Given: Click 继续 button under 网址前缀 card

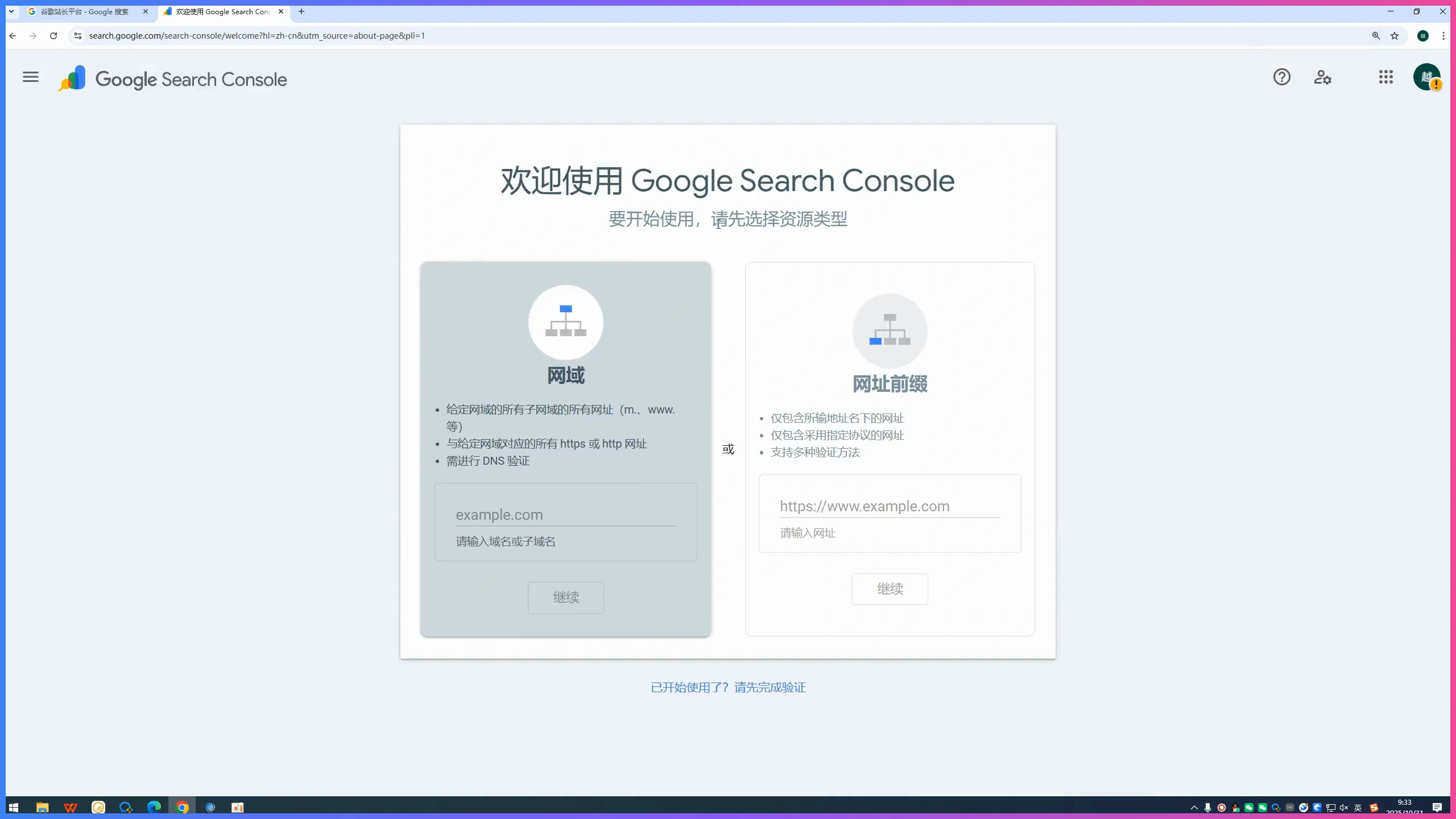Looking at the screenshot, I should (x=890, y=589).
